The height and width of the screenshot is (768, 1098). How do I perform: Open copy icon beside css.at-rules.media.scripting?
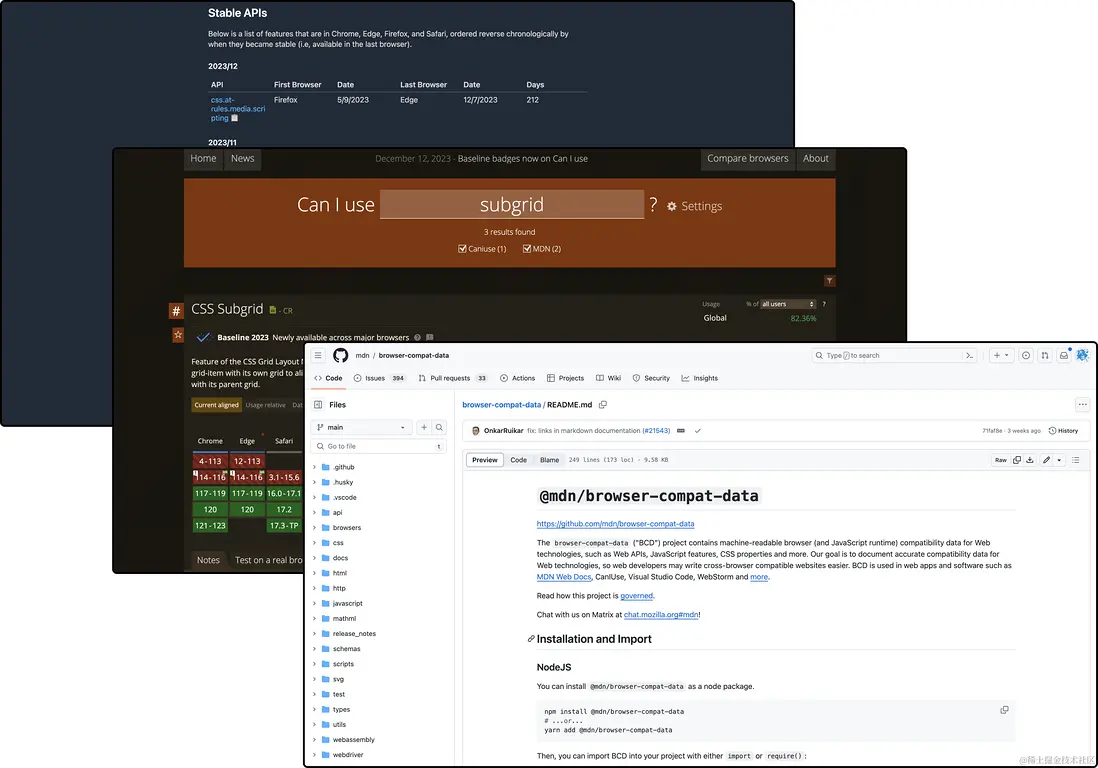pos(234,118)
